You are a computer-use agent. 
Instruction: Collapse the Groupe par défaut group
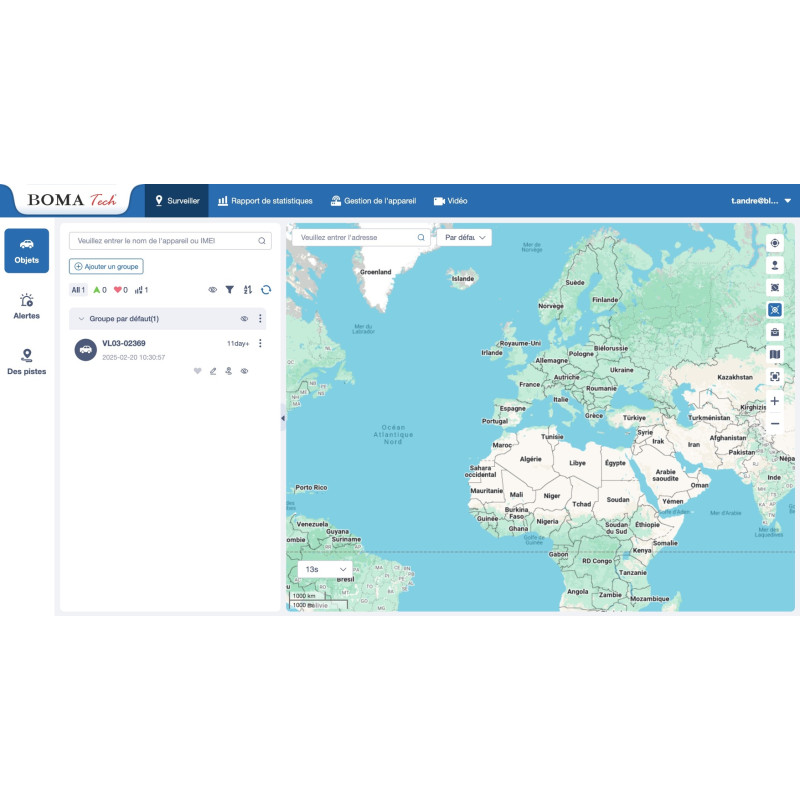pyautogui.click(x=81, y=319)
